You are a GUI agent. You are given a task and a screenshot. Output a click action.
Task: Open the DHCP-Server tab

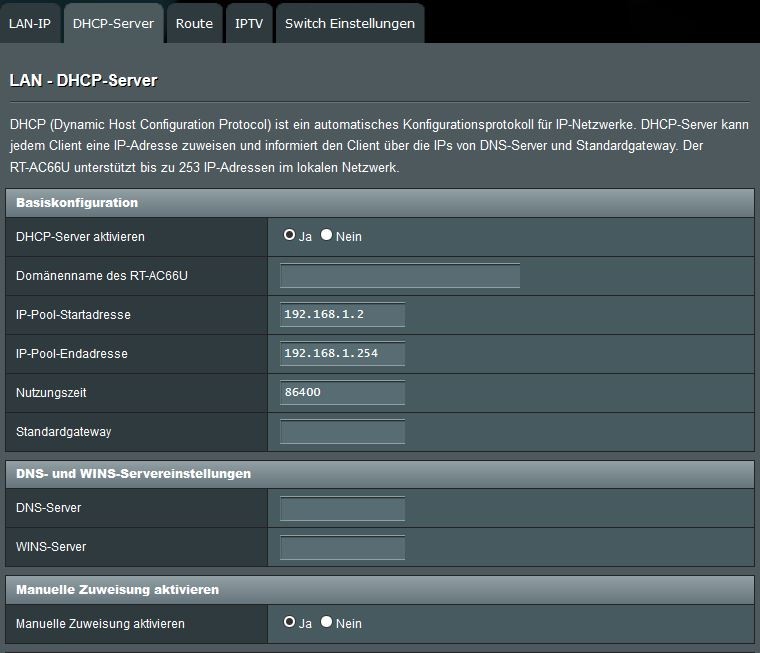pos(113,23)
